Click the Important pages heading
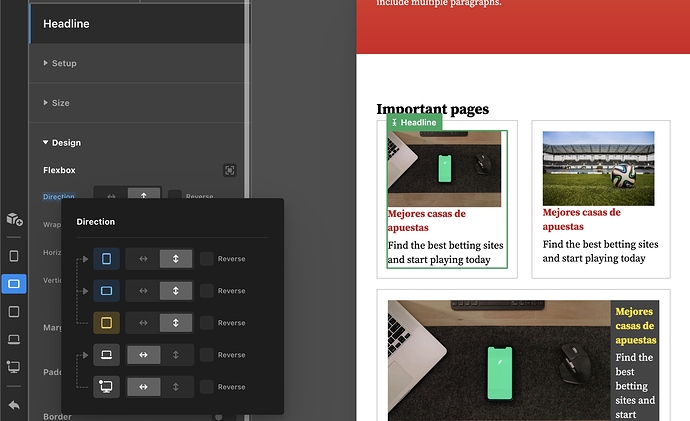Viewport: 690px width, 421px height. coord(433,109)
